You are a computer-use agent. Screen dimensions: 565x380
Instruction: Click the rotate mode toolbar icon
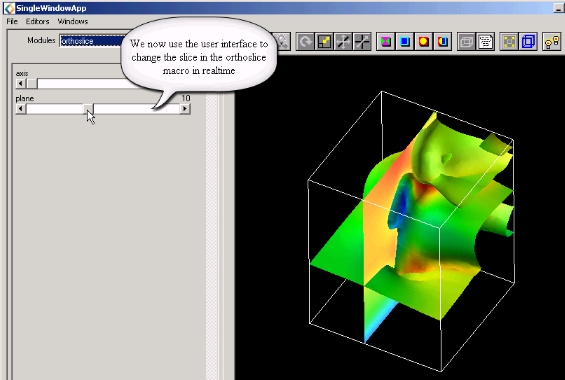pos(306,41)
